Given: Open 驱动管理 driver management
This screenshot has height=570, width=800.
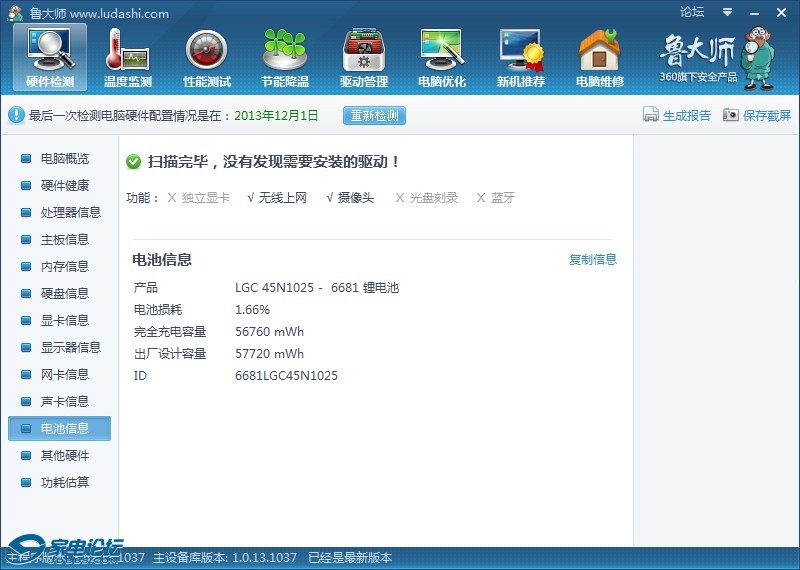Looking at the screenshot, I should [364, 58].
